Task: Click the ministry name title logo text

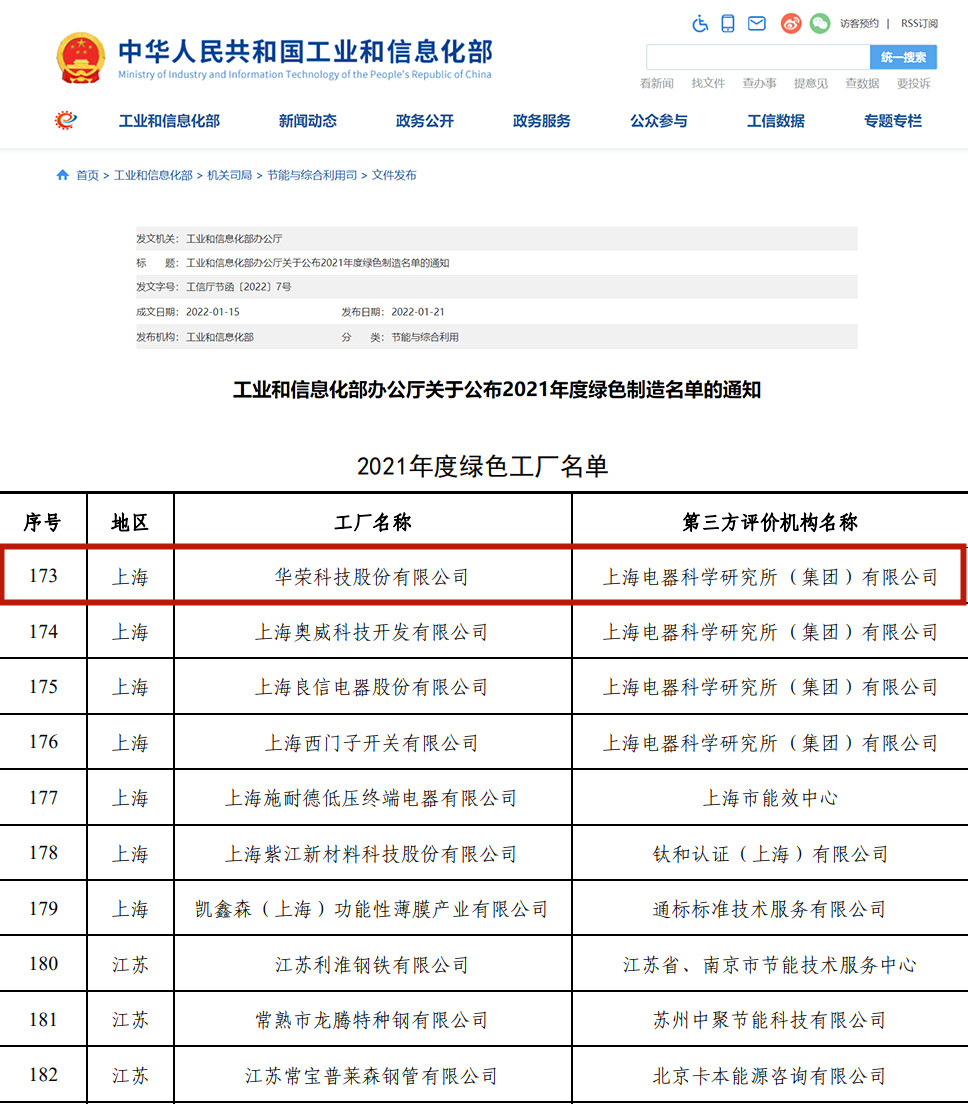Action: [305, 58]
